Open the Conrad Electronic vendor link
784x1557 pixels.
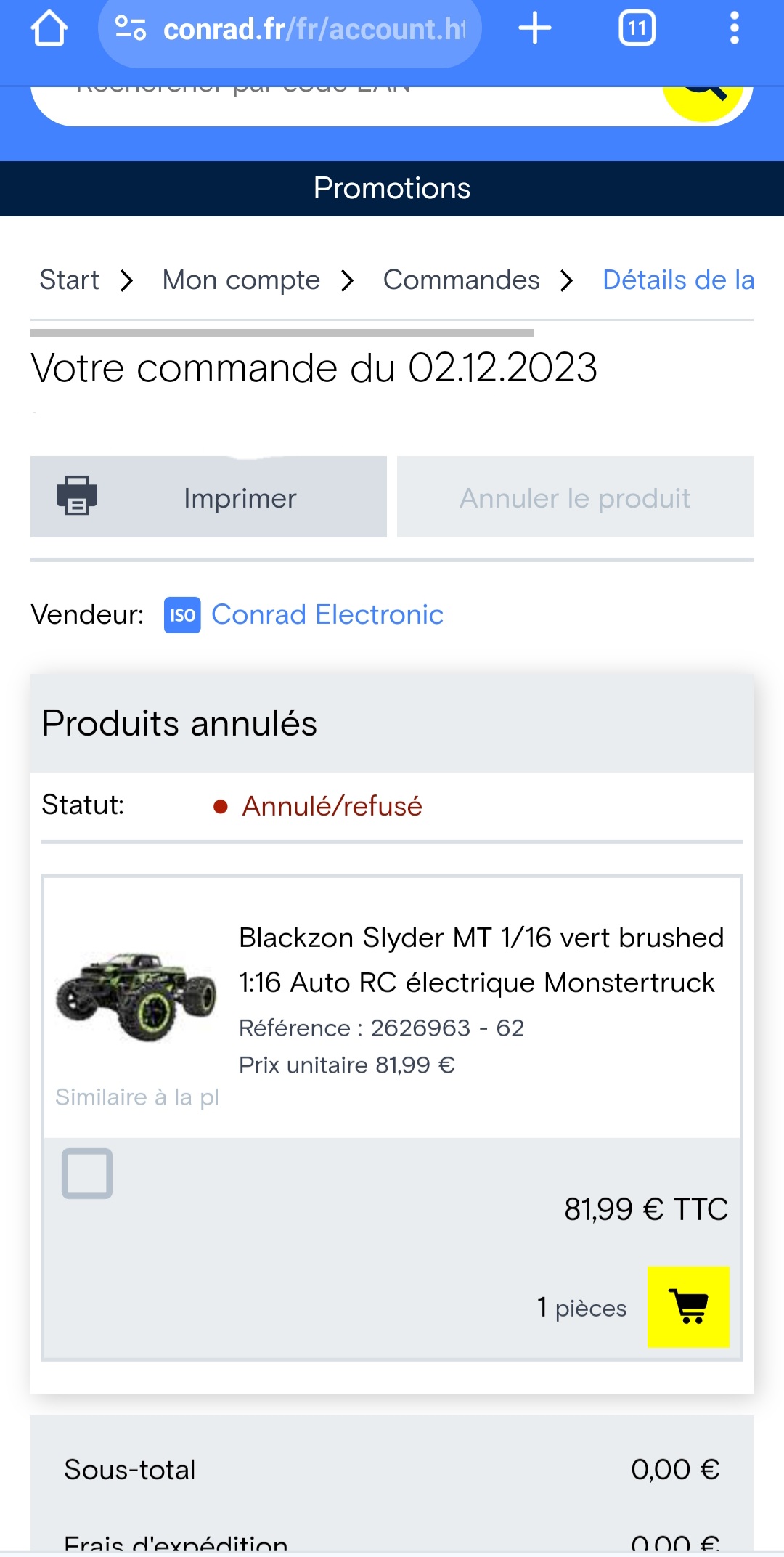point(327,615)
